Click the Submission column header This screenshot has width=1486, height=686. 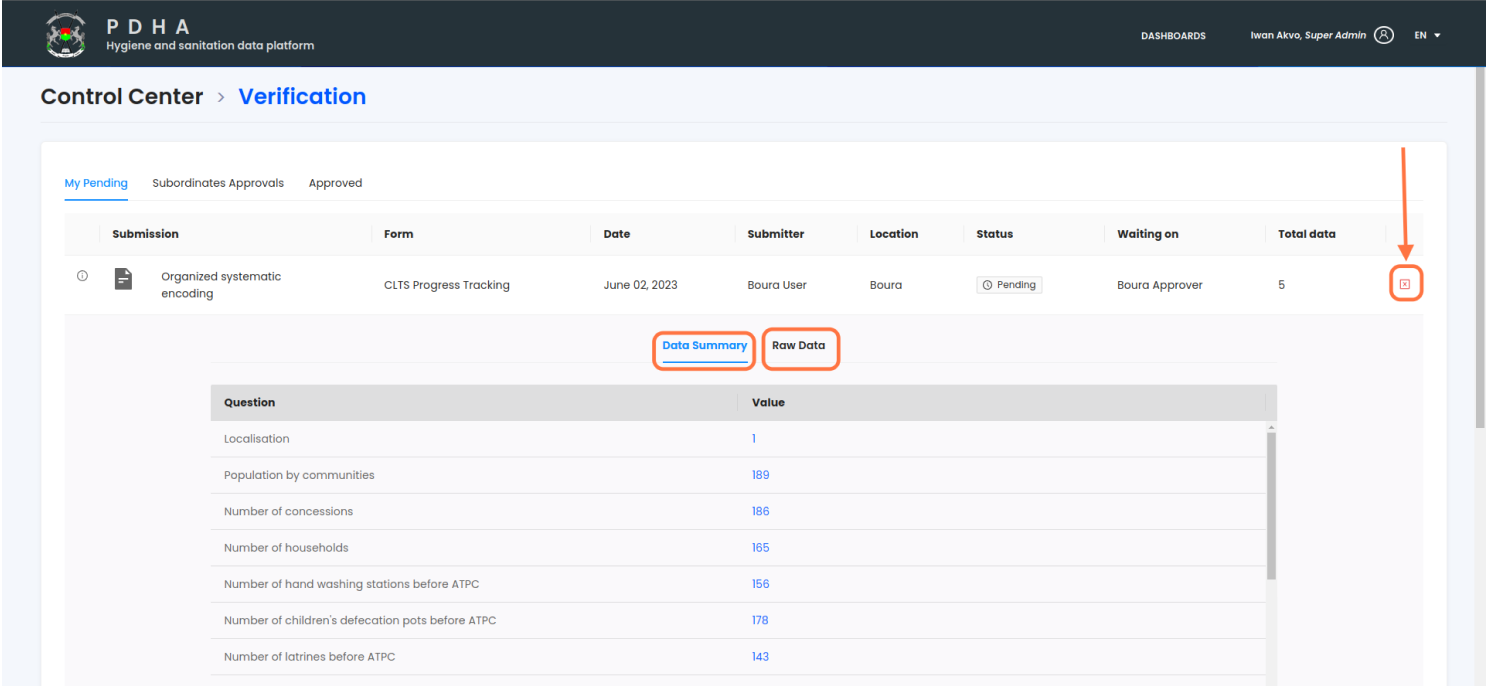click(x=146, y=234)
